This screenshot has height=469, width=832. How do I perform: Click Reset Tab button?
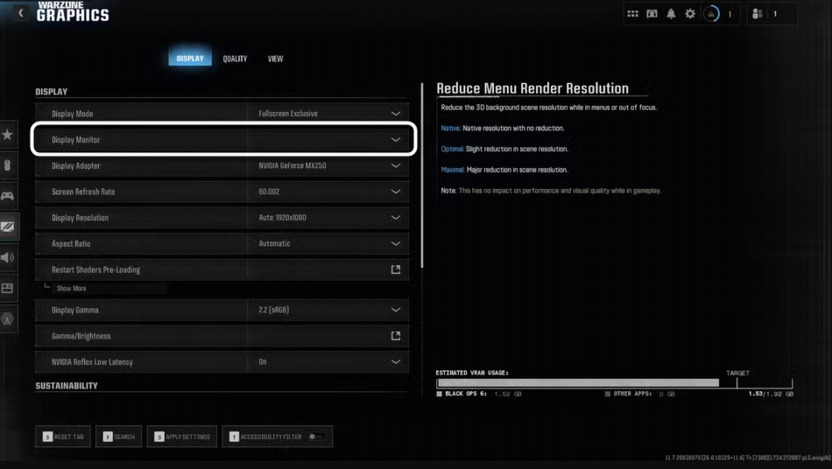pyautogui.click(x=63, y=437)
